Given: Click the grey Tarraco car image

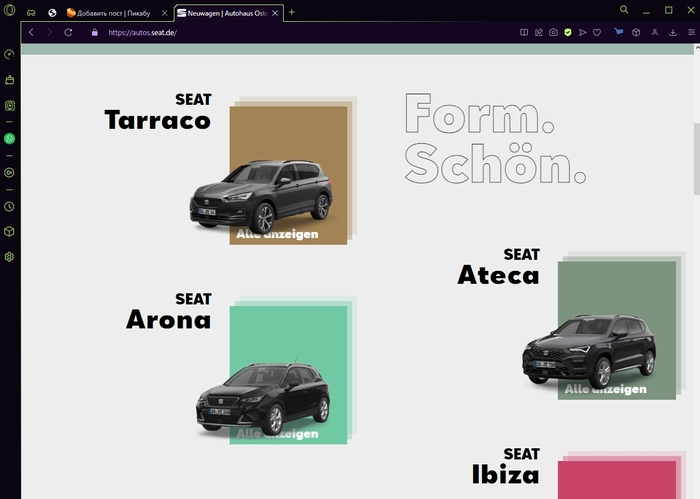Looking at the screenshot, I should (x=261, y=195).
